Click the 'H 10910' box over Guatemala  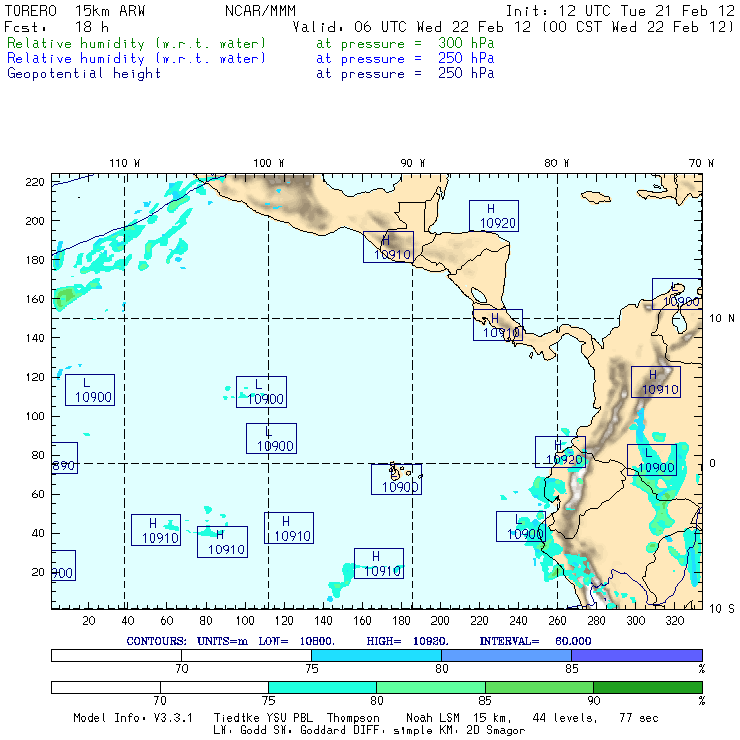tap(388, 247)
